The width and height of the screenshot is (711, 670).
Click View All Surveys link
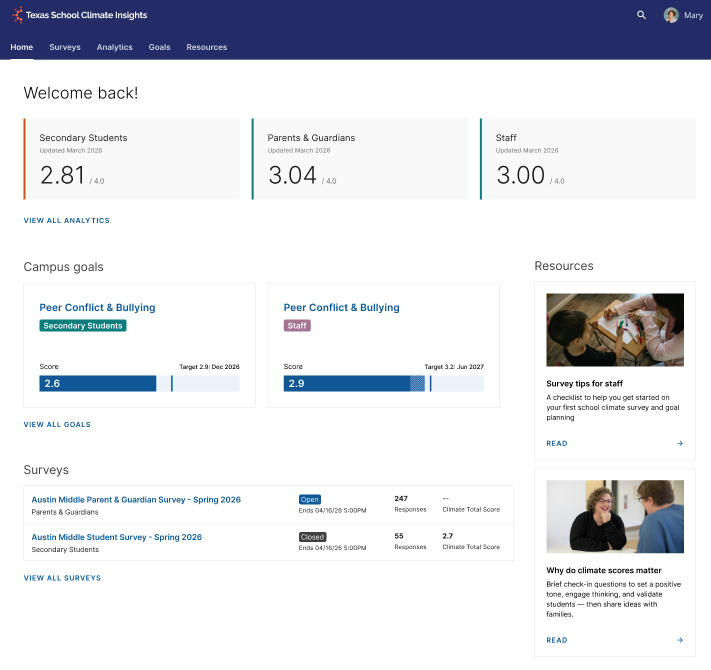(62, 578)
